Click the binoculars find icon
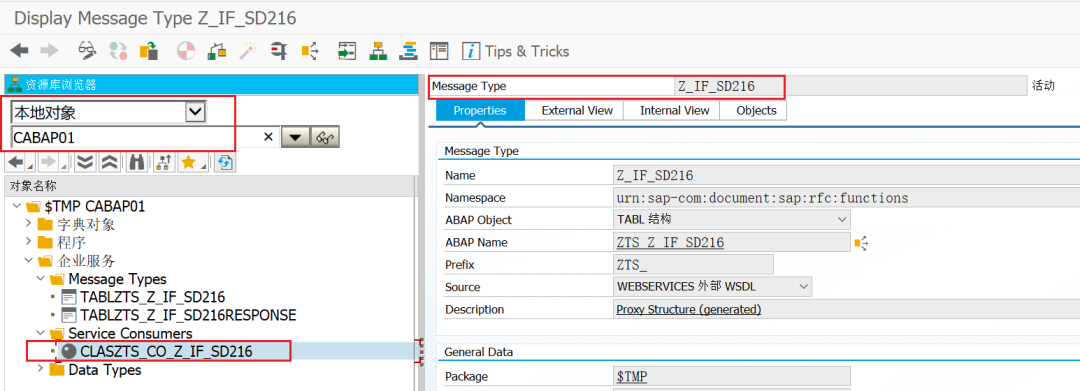This screenshot has width=1080, height=391. coord(136,162)
